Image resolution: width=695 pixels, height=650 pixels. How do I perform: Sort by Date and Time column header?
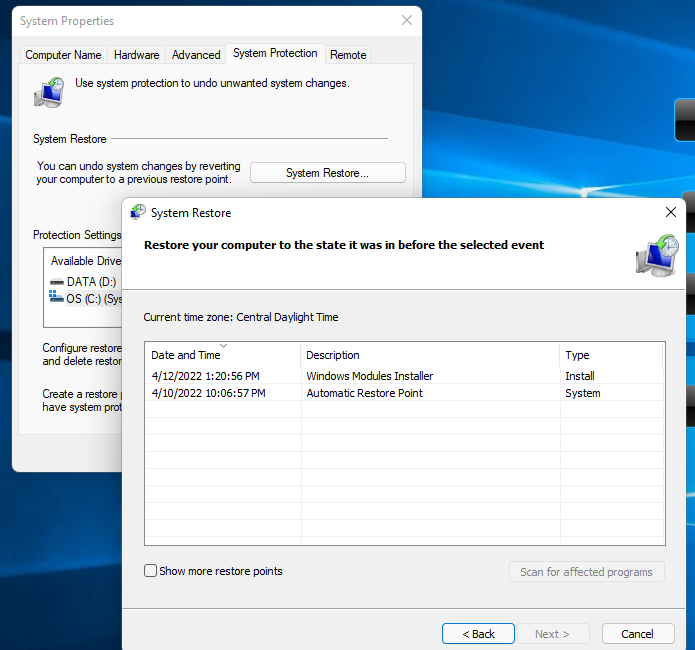click(223, 355)
